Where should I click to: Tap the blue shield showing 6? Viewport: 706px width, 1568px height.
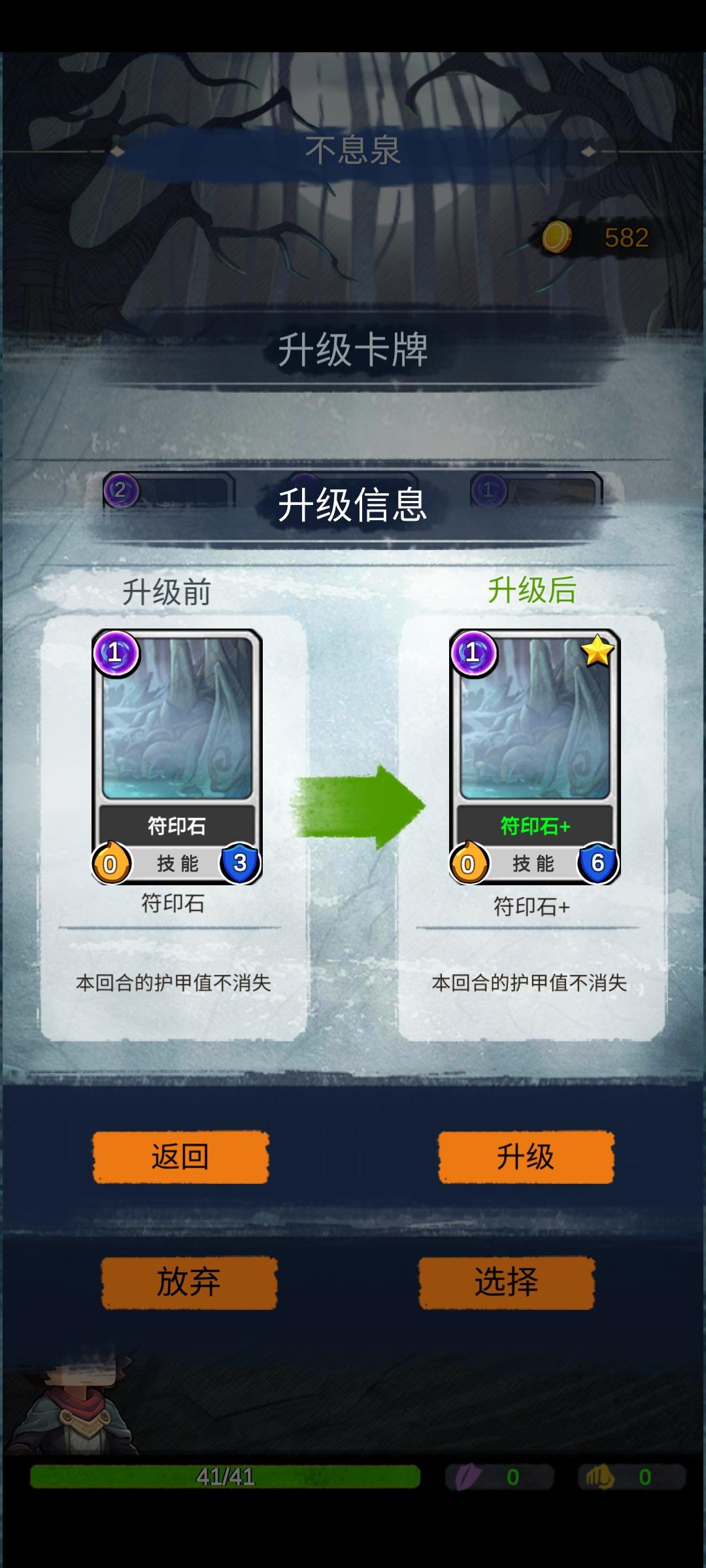pos(597,862)
